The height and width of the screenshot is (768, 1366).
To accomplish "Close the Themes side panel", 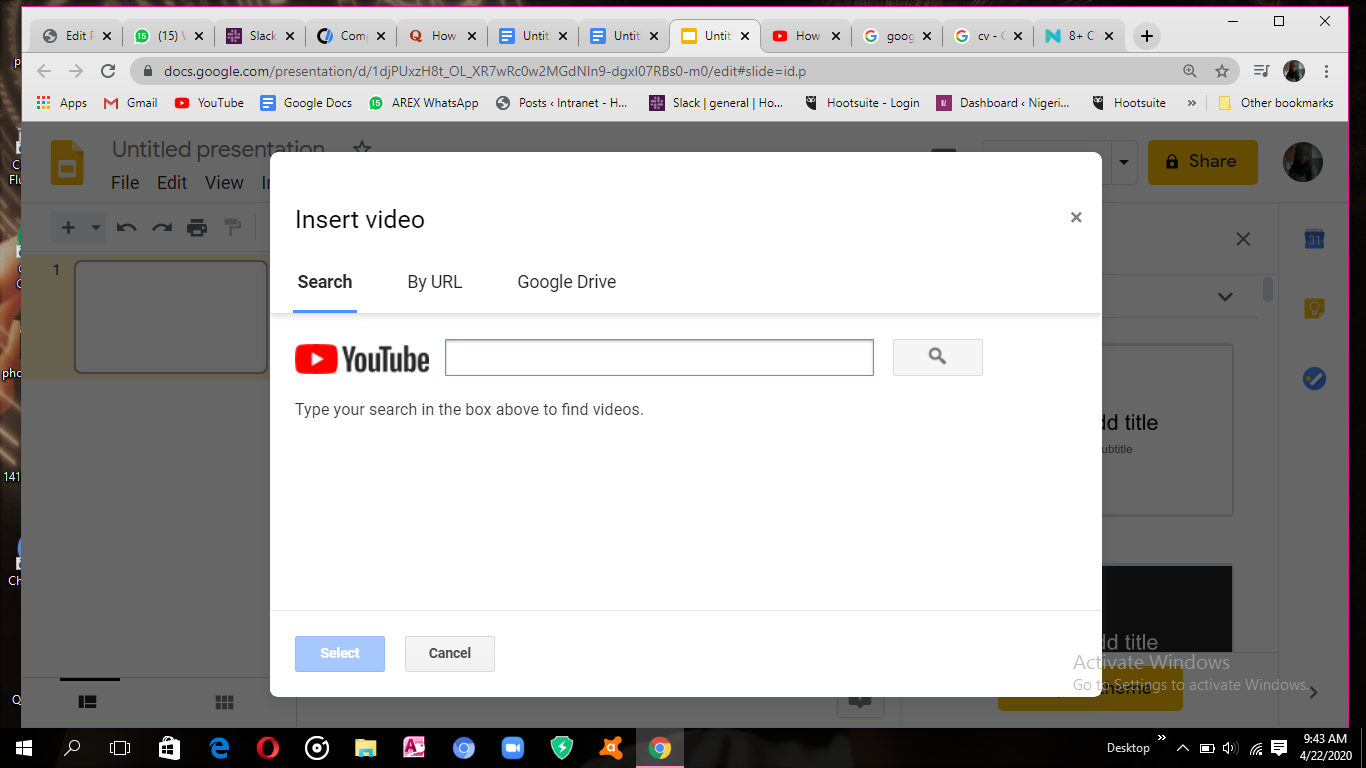I will [x=1243, y=239].
